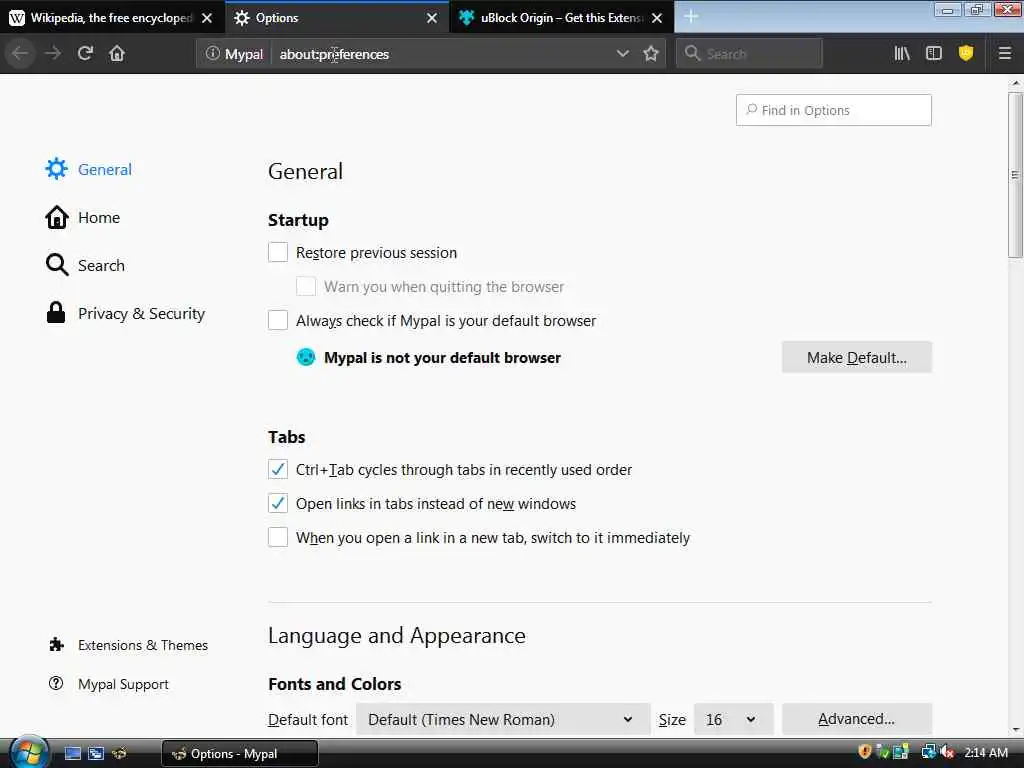The image size is (1024, 768).
Task: Click the security alert shield tray icon
Action: pos(864,752)
